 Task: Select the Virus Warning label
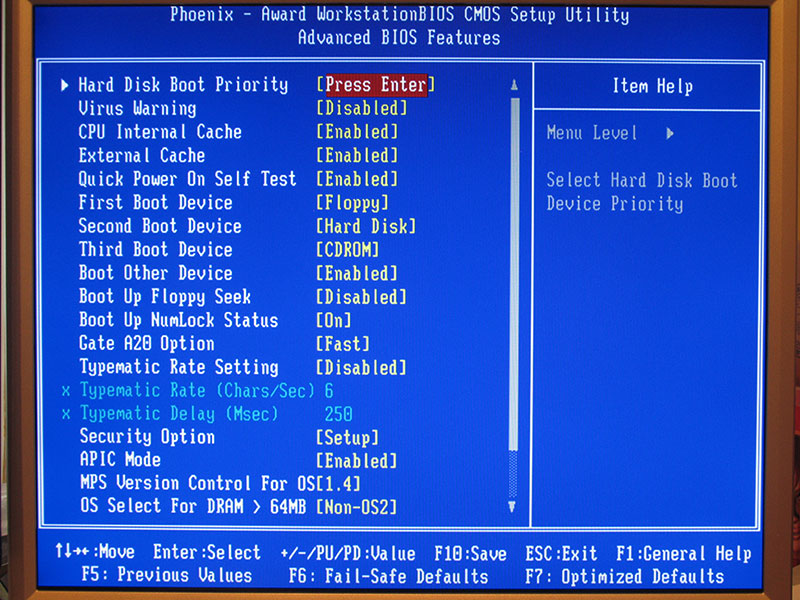tap(137, 108)
